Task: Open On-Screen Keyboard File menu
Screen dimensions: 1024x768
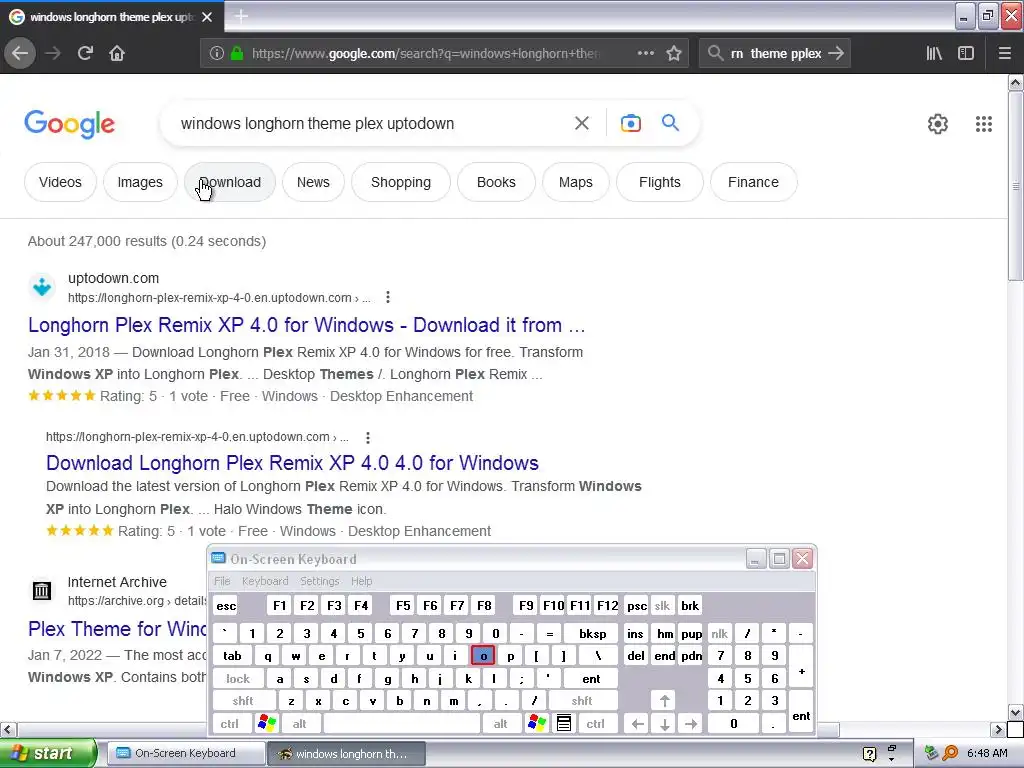Action: point(222,581)
